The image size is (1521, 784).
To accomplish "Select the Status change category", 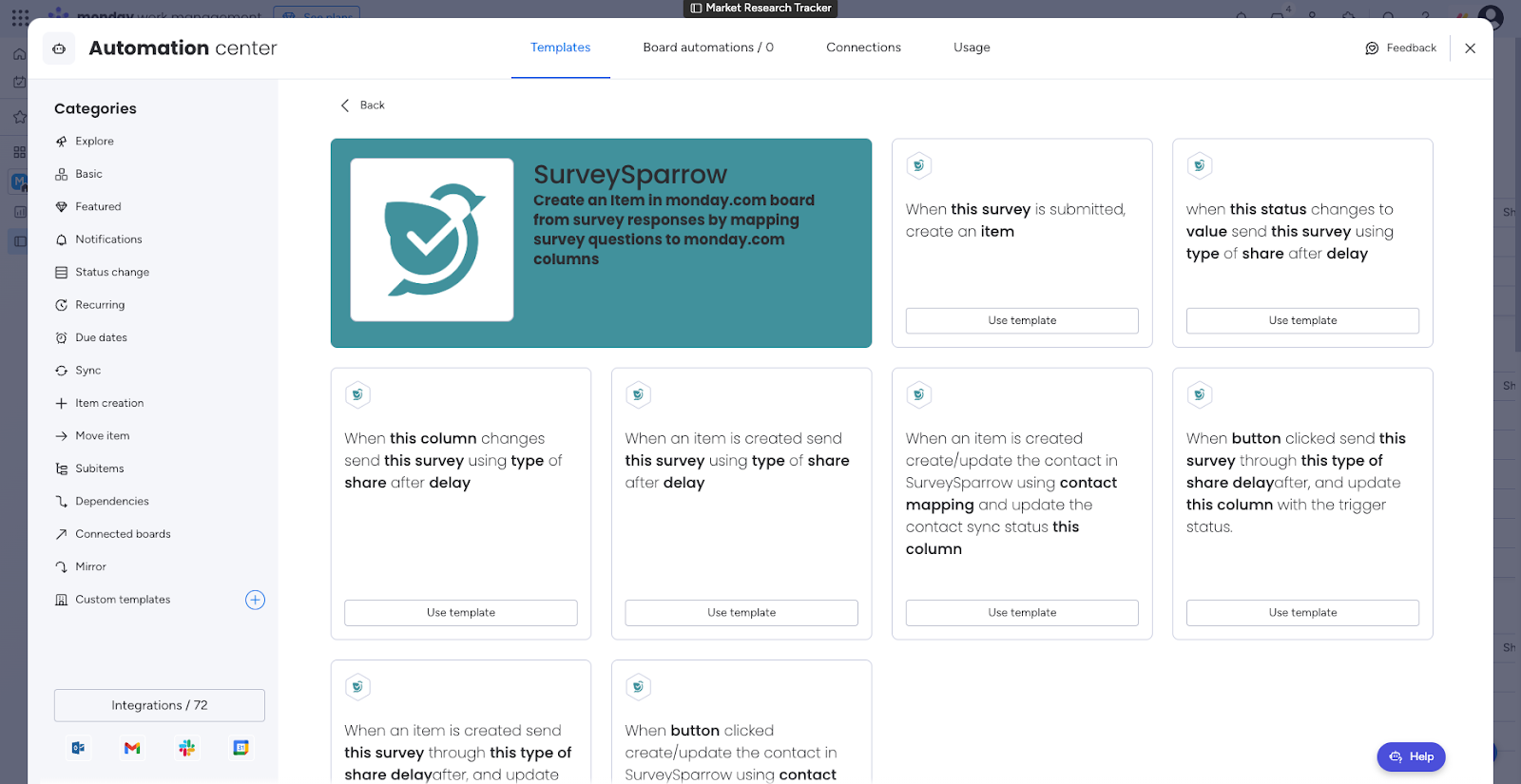I will pos(112,273).
